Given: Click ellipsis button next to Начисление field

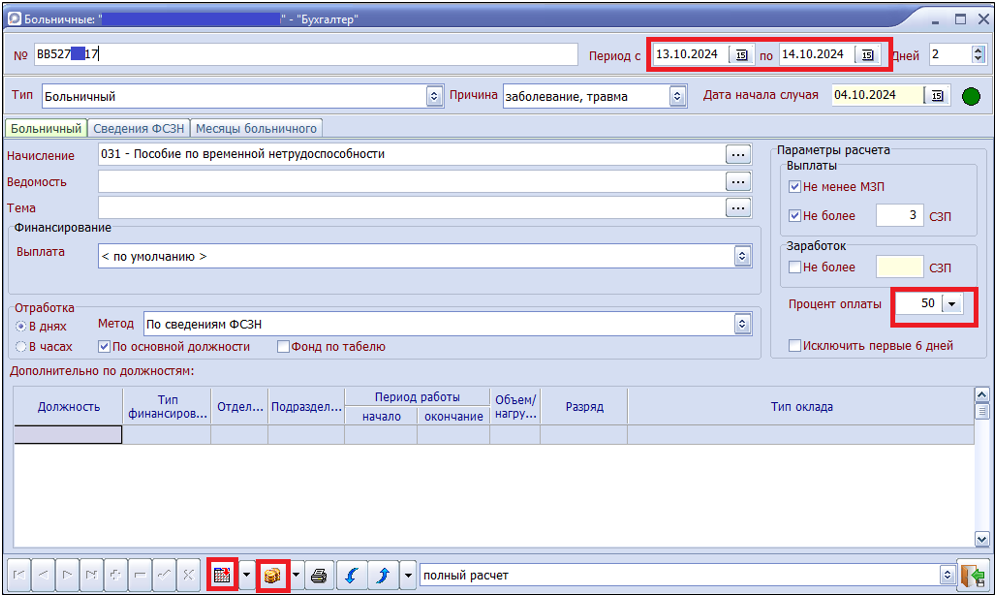Looking at the screenshot, I should tap(738, 155).
